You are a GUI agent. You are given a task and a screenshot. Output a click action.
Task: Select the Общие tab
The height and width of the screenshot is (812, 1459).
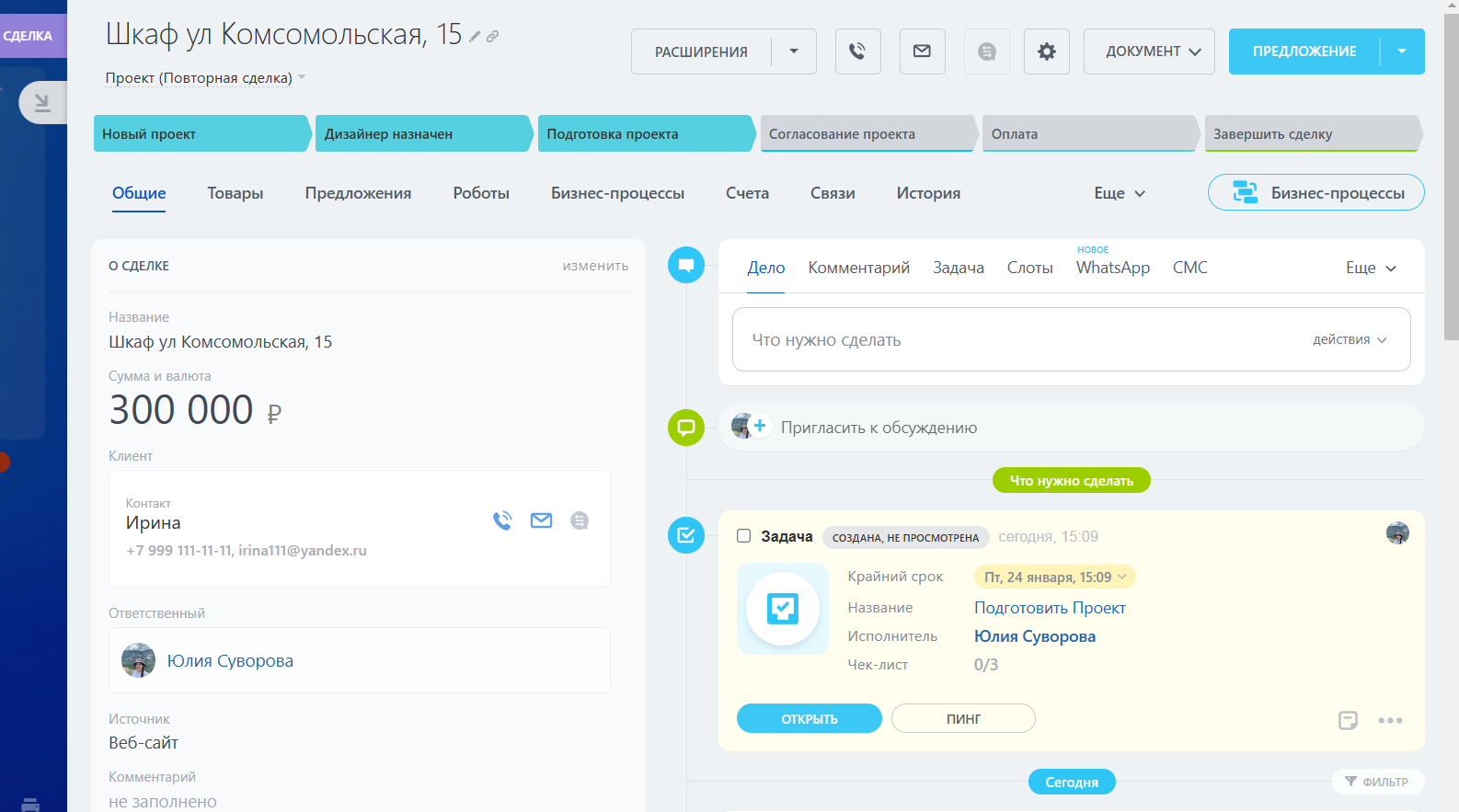[139, 193]
